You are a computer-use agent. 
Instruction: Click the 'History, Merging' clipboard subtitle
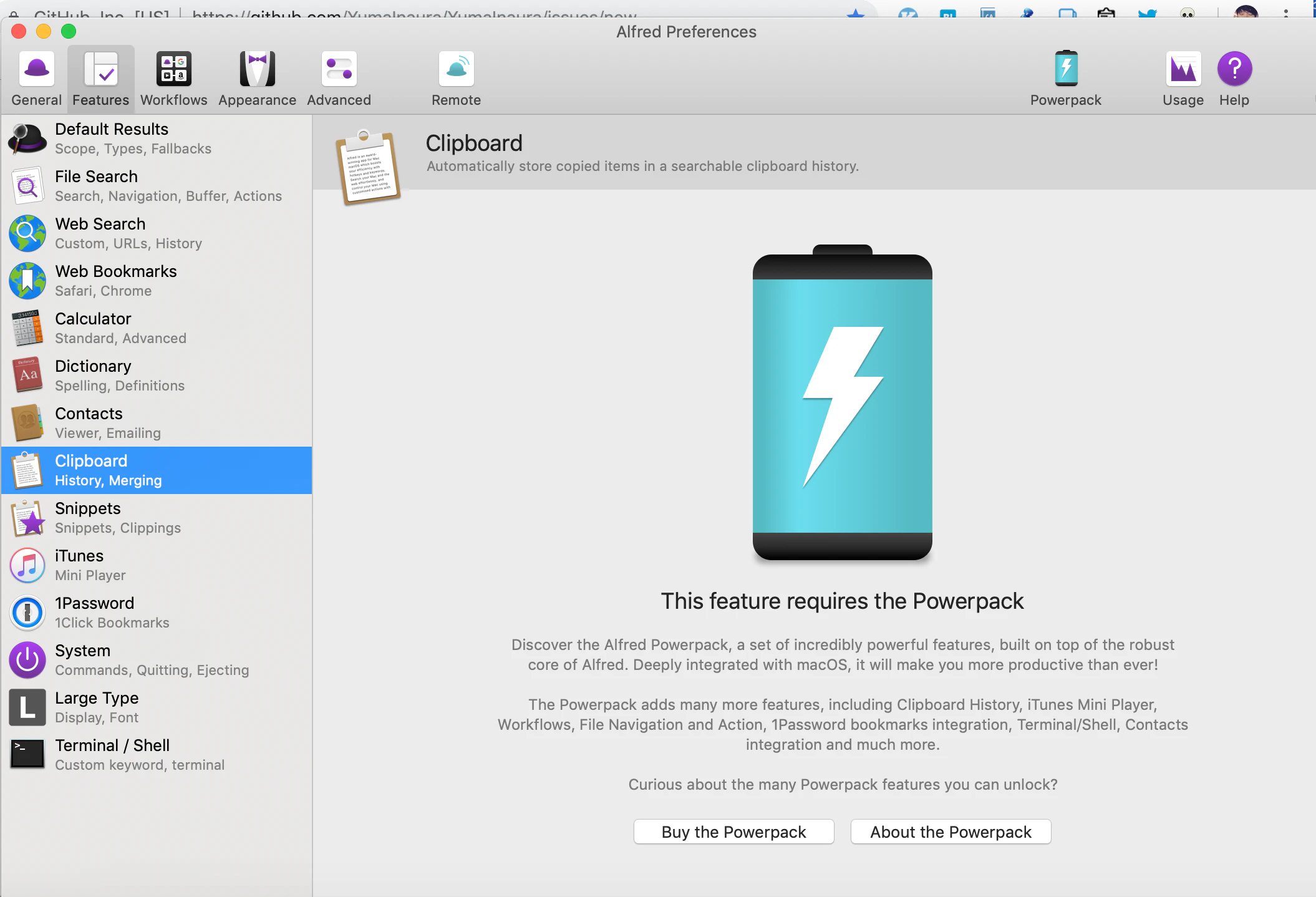[109, 480]
